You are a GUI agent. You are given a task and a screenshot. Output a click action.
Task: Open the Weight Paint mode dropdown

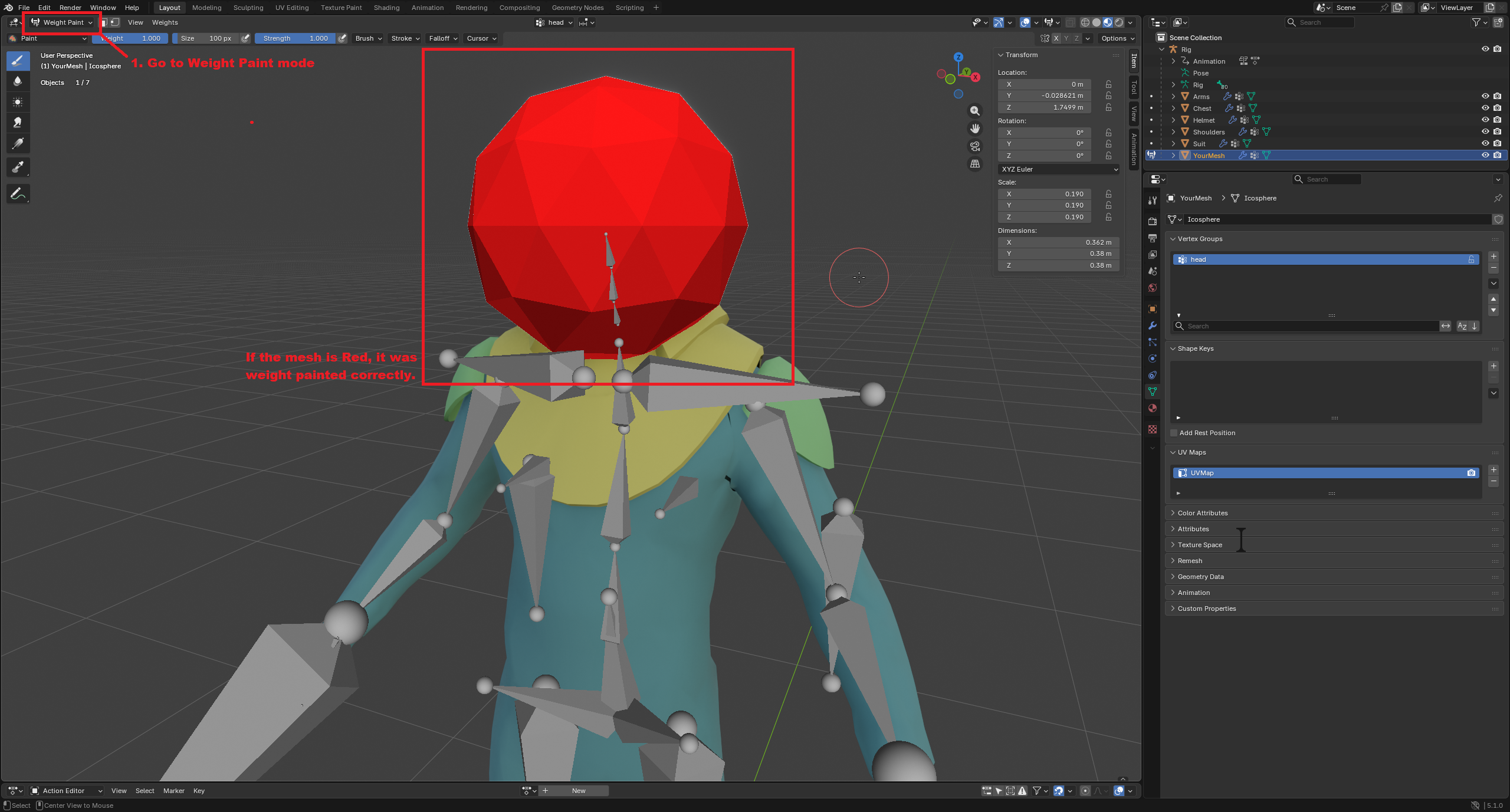62,22
